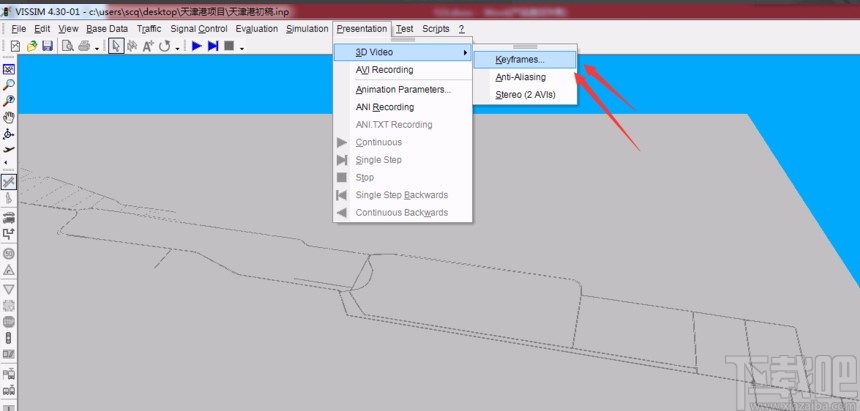The width and height of the screenshot is (860, 411).
Task: Run a single simulation step
Action: [x=213, y=46]
